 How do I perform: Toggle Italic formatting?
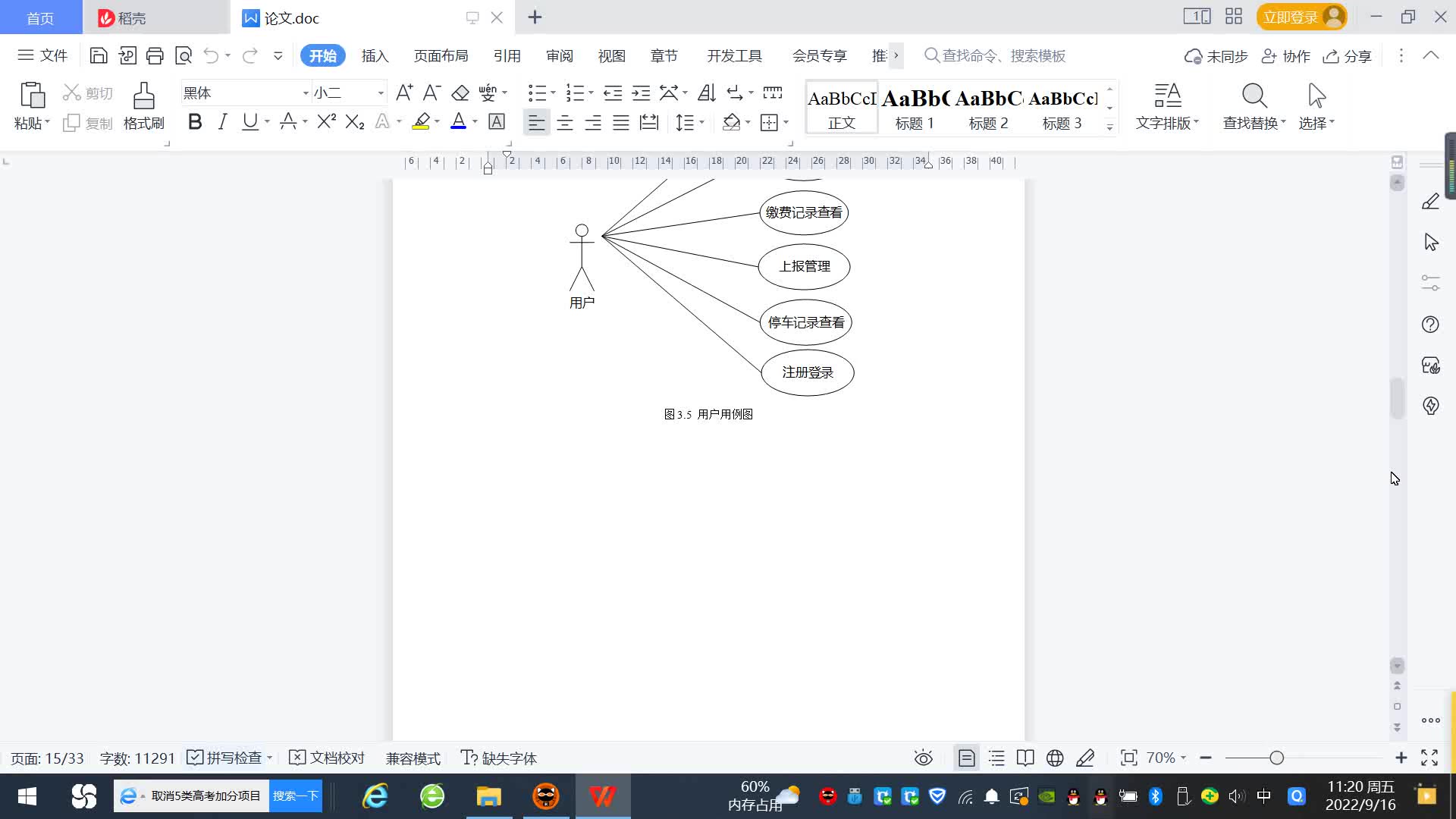click(x=222, y=121)
